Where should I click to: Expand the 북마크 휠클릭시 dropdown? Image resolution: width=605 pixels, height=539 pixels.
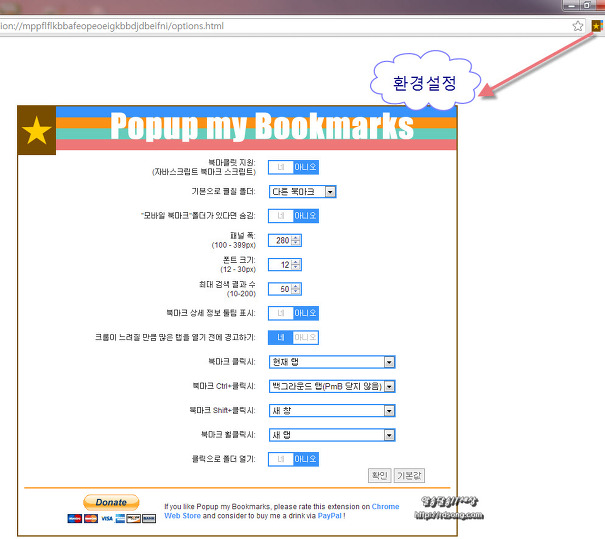tap(333, 435)
